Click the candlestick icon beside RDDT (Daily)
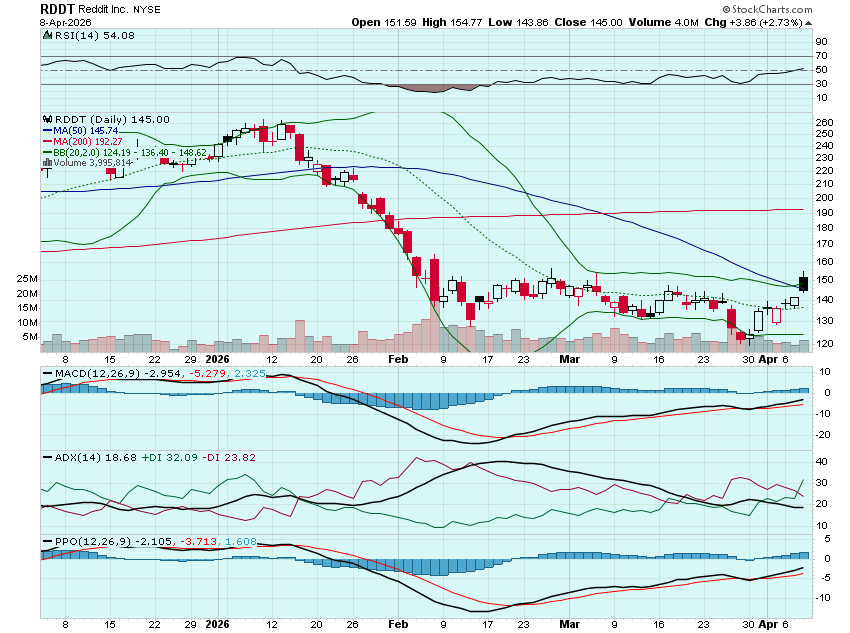The image size is (850, 633). tap(46, 119)
